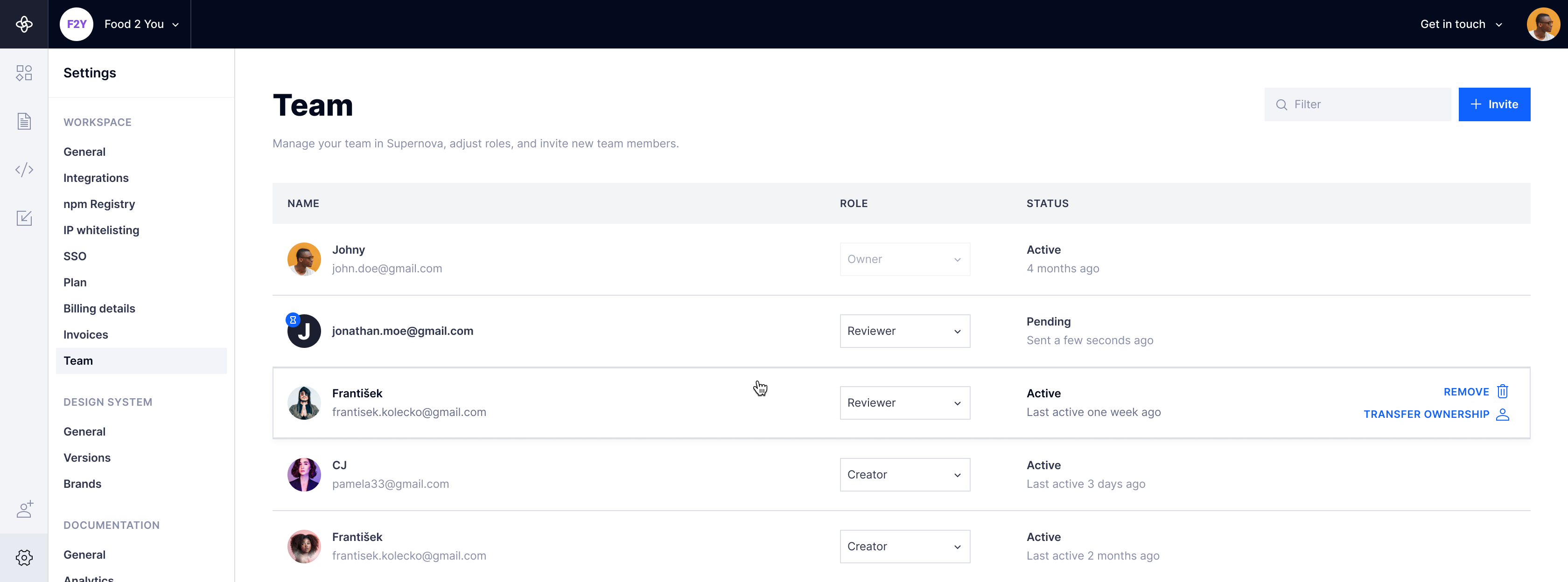Image resolution: width=1568 pixels, height=582 pixels.
Task: Click the search icon in Filter field
Action: pos(1281,104)
